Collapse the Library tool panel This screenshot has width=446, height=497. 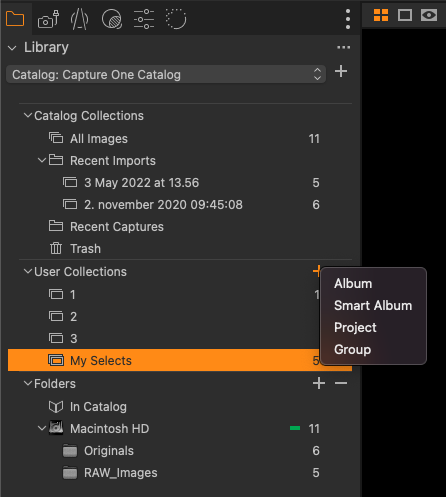pos(12,48)
